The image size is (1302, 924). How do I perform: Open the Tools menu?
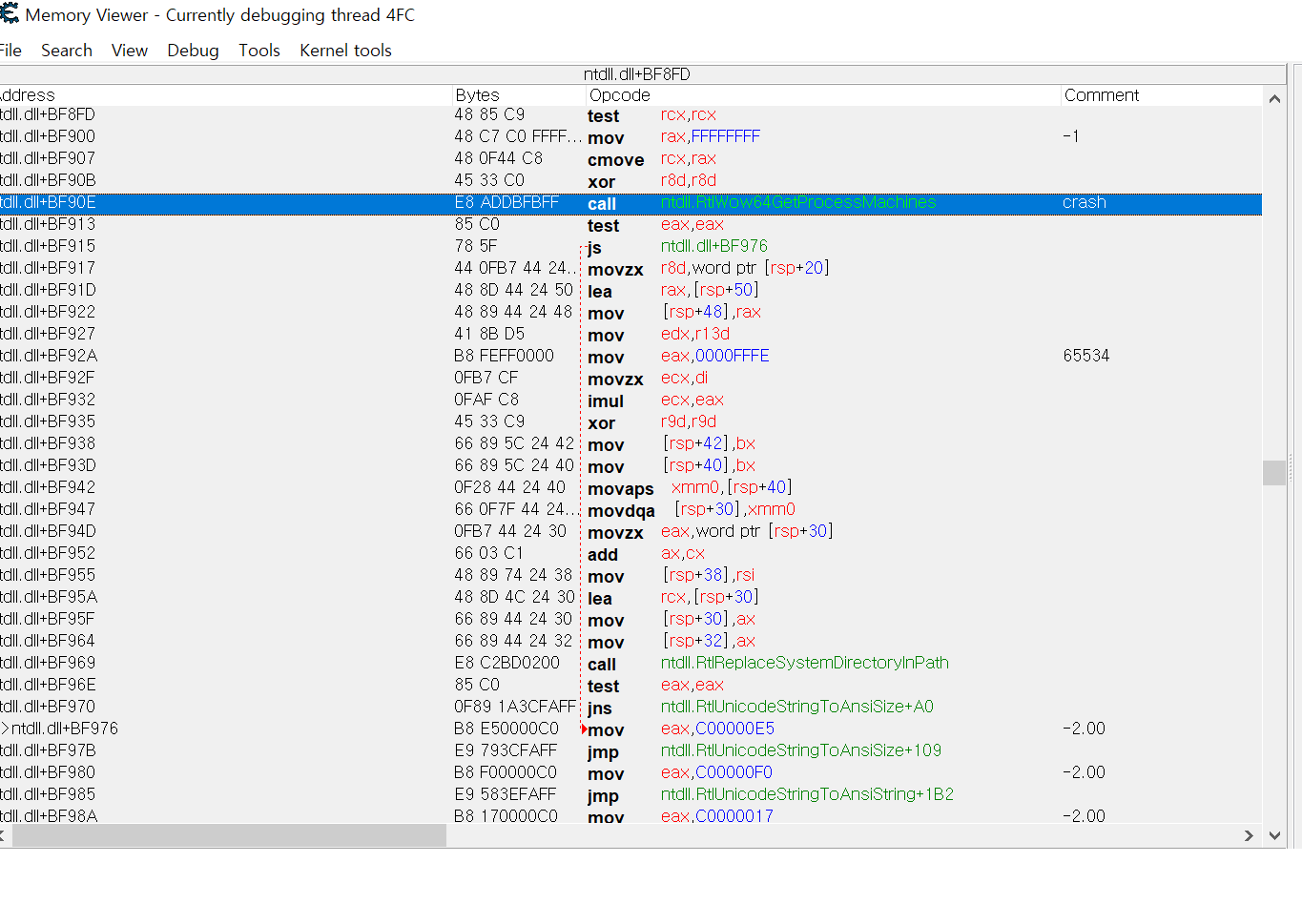point(258,50)
